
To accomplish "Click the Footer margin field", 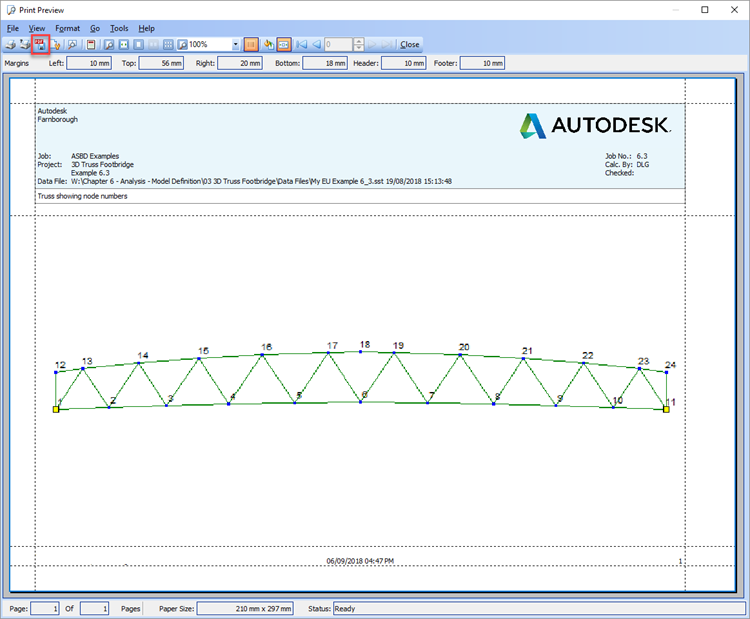I will click(x=482, y=63).
